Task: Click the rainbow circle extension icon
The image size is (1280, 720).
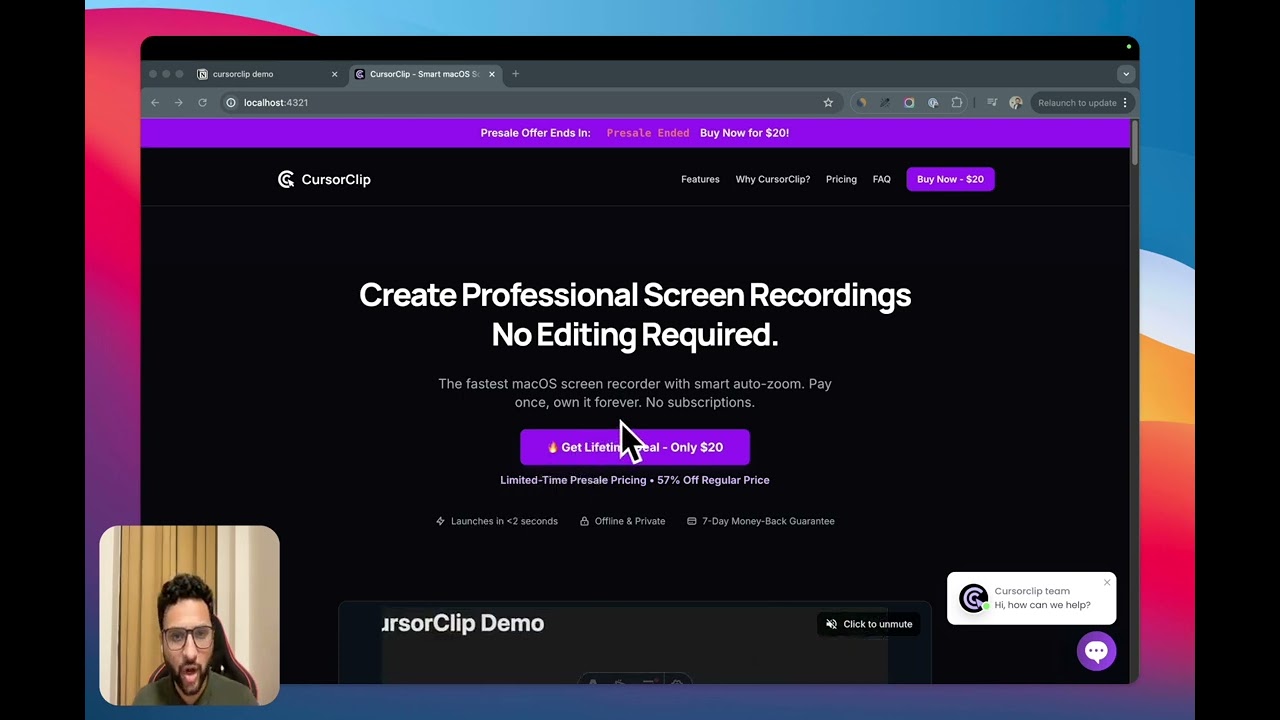Action: coord(909,103)
